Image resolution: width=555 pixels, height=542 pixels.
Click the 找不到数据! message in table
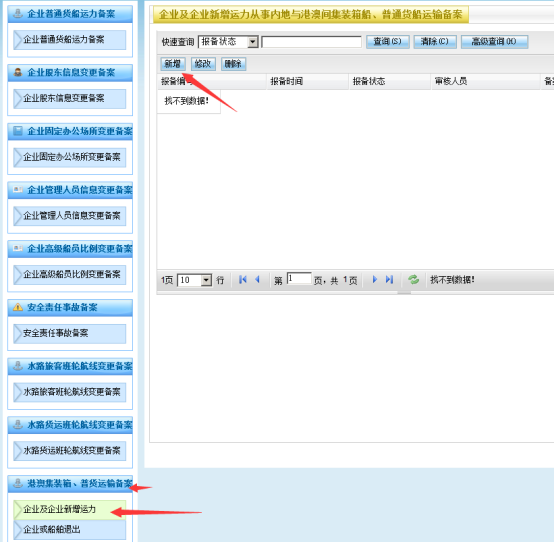pos(187,101)
